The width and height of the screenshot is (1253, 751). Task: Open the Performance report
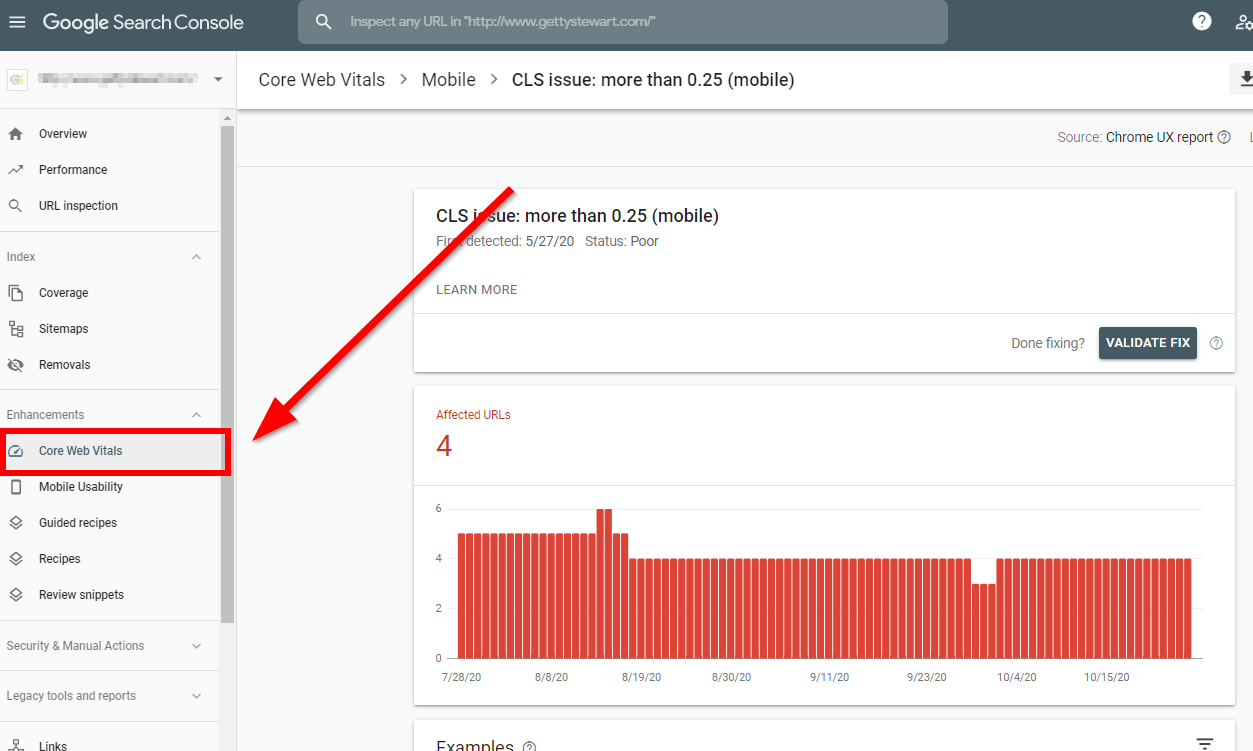point(73,170)
